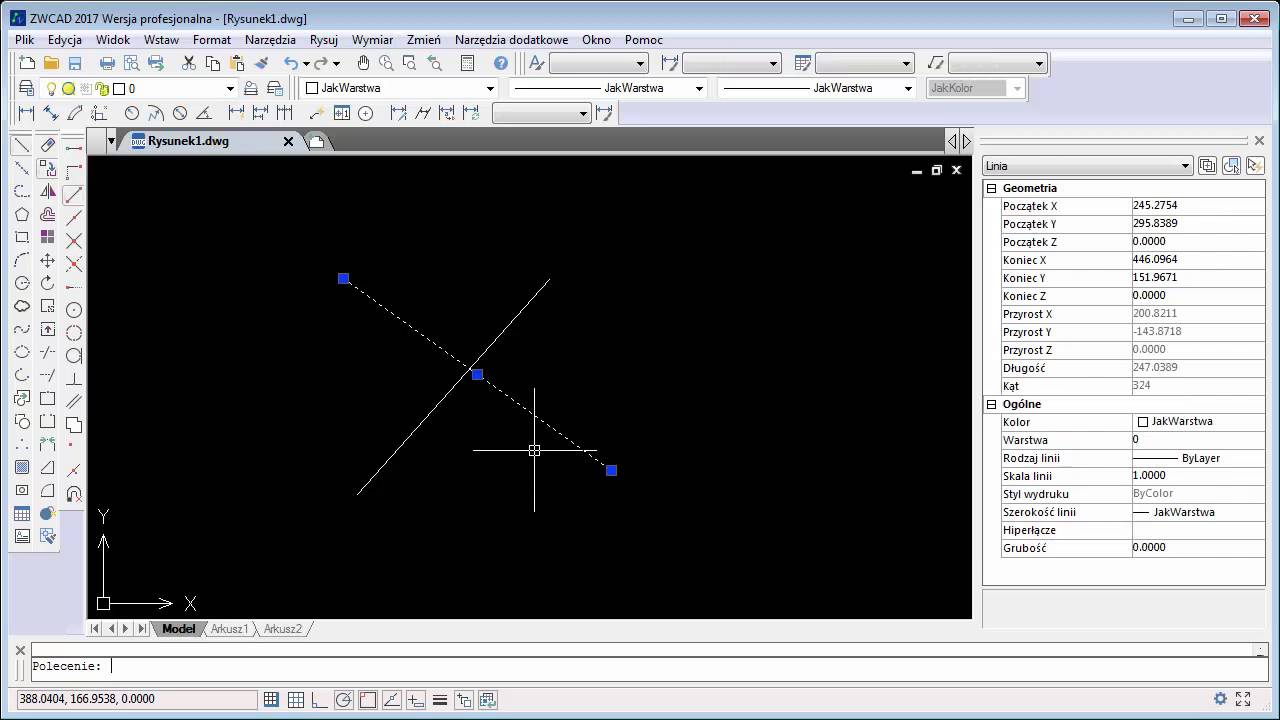This screenshot has width=1280, height=720.
Task: Select the Rotate modify tool
Action: pyautogui.click(x=47, y=283)
